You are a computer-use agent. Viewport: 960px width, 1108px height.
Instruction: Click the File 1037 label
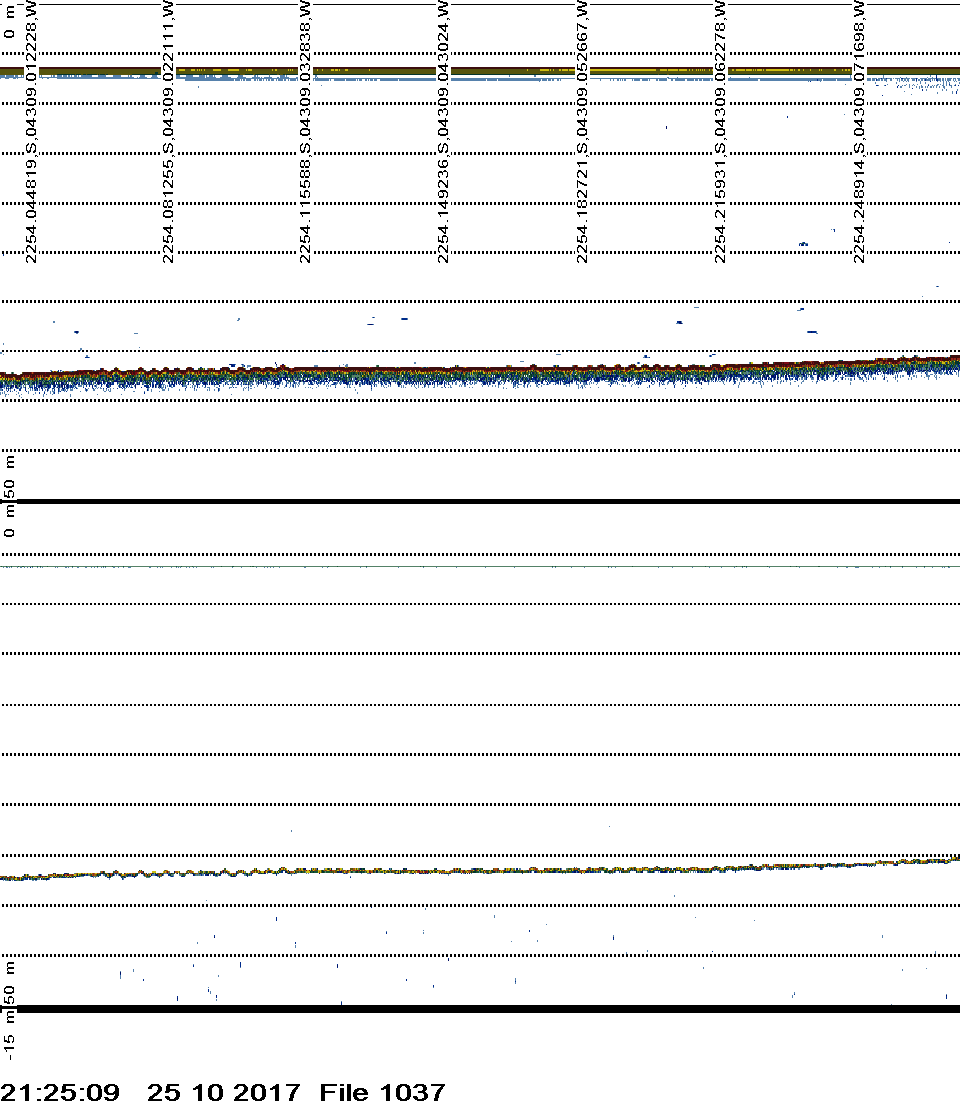[x=382, y=1092]
